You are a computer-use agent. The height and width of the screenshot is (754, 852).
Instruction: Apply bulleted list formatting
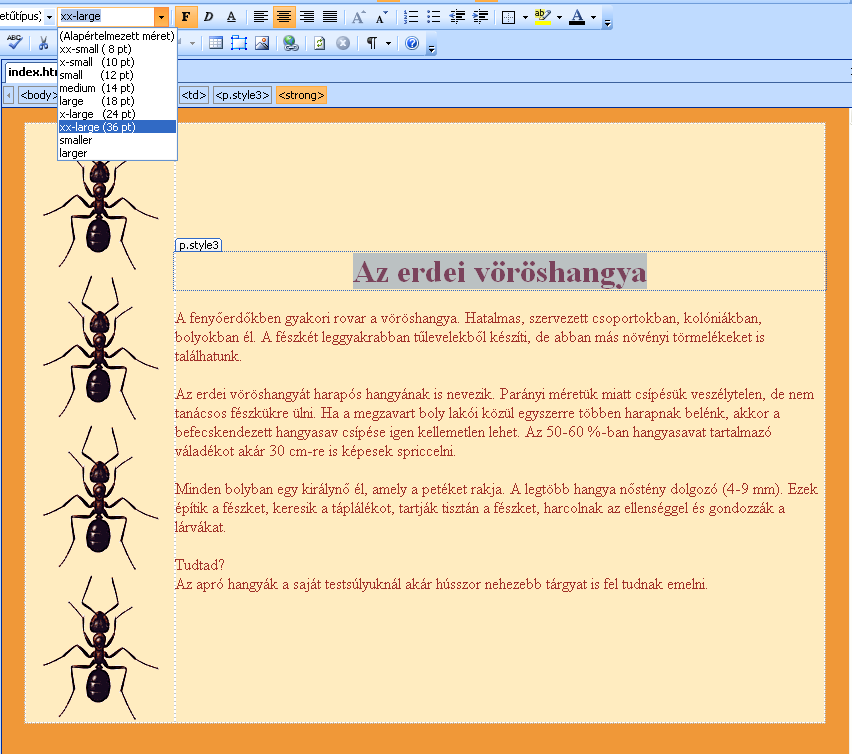(x=434, y=17)
